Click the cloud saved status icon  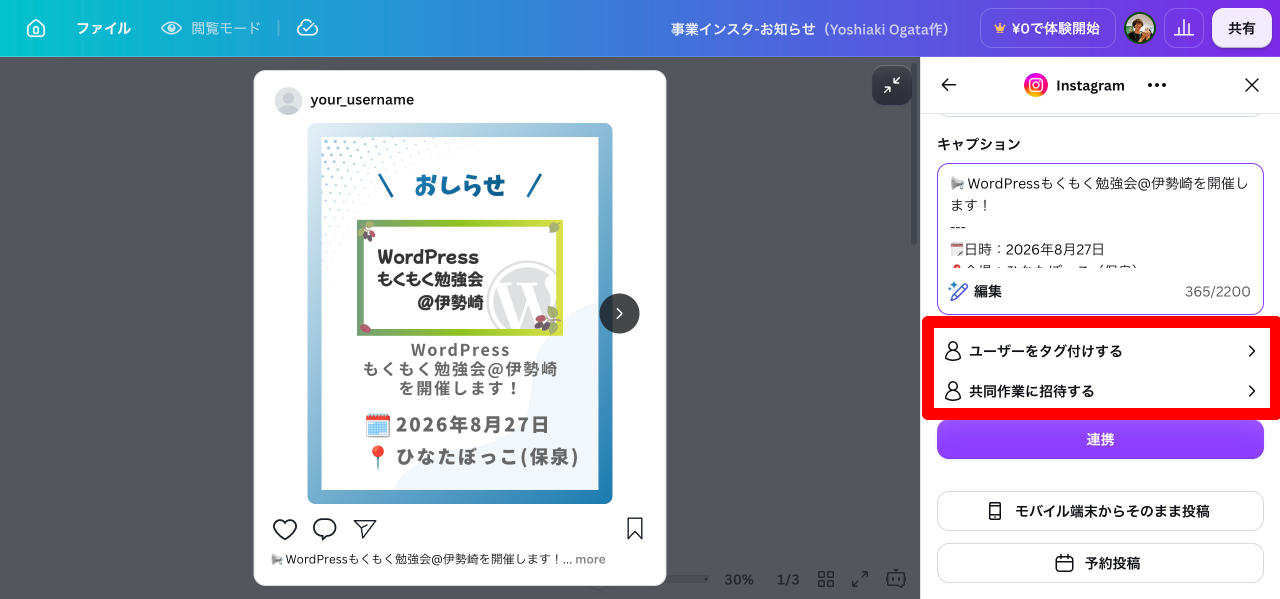308,28
